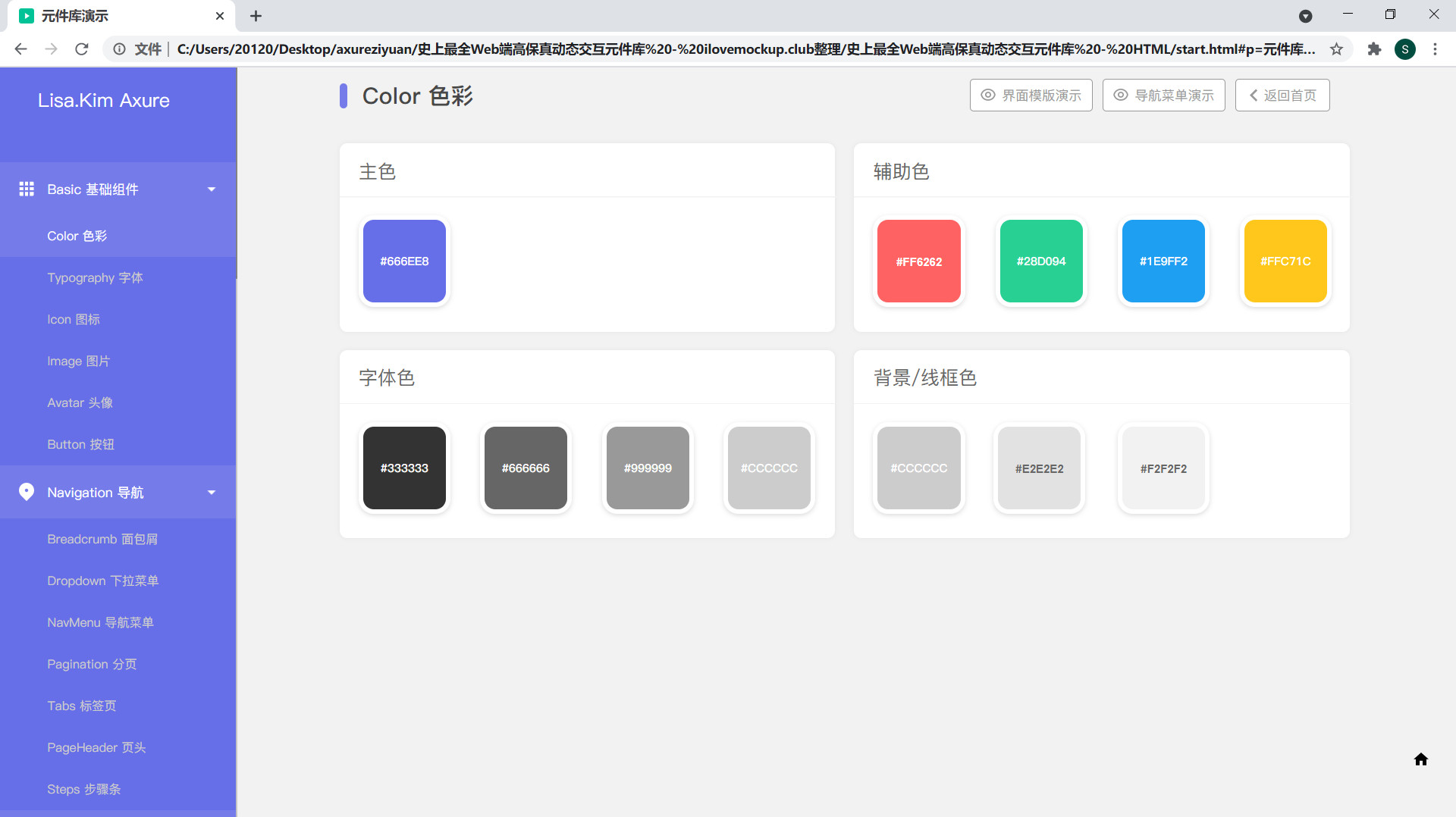This screenshot has height=817, width=1456.
Task: Click the 返回首页 button
Action: 1282,95
